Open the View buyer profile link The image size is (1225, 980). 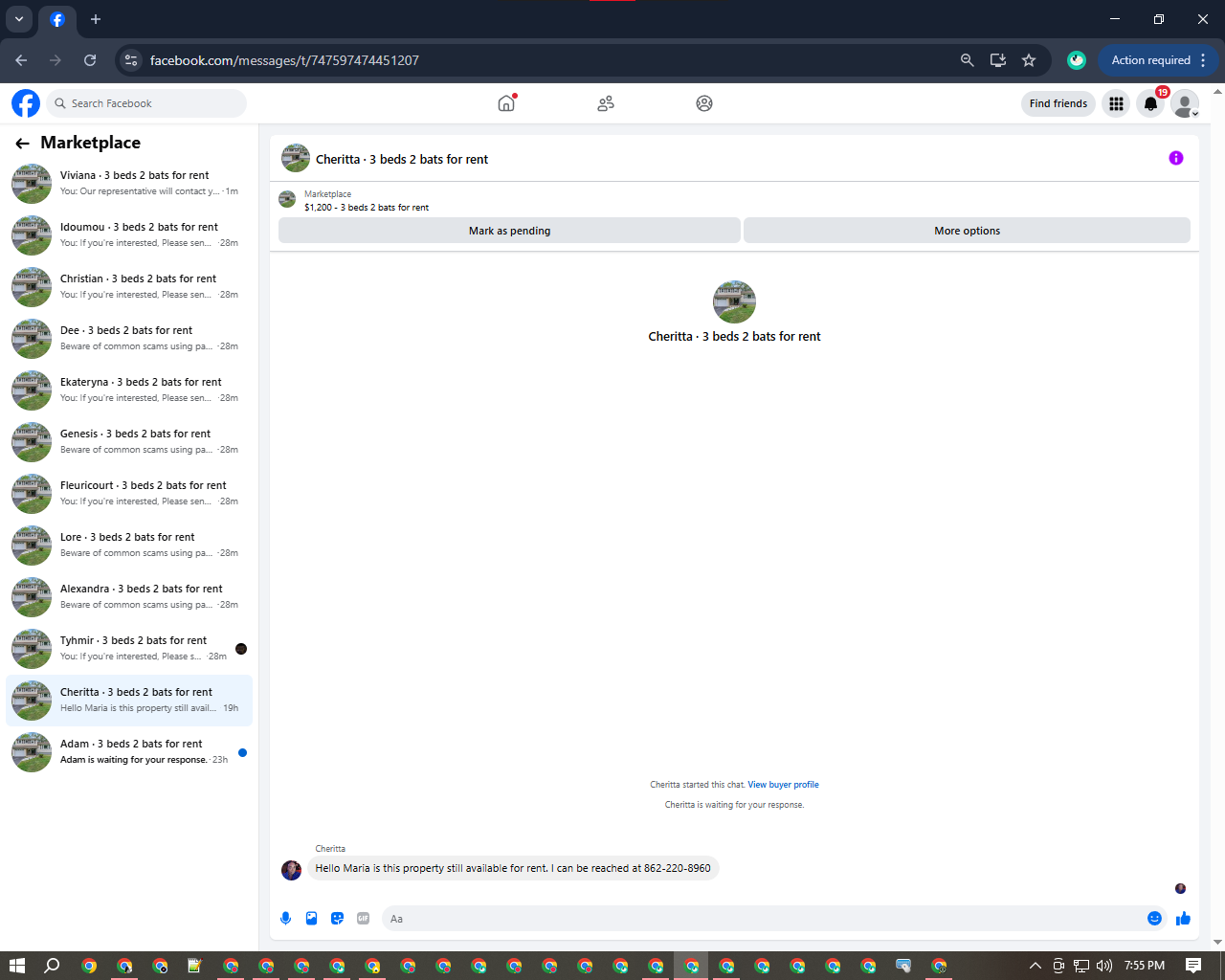click(x=783, y=785)
